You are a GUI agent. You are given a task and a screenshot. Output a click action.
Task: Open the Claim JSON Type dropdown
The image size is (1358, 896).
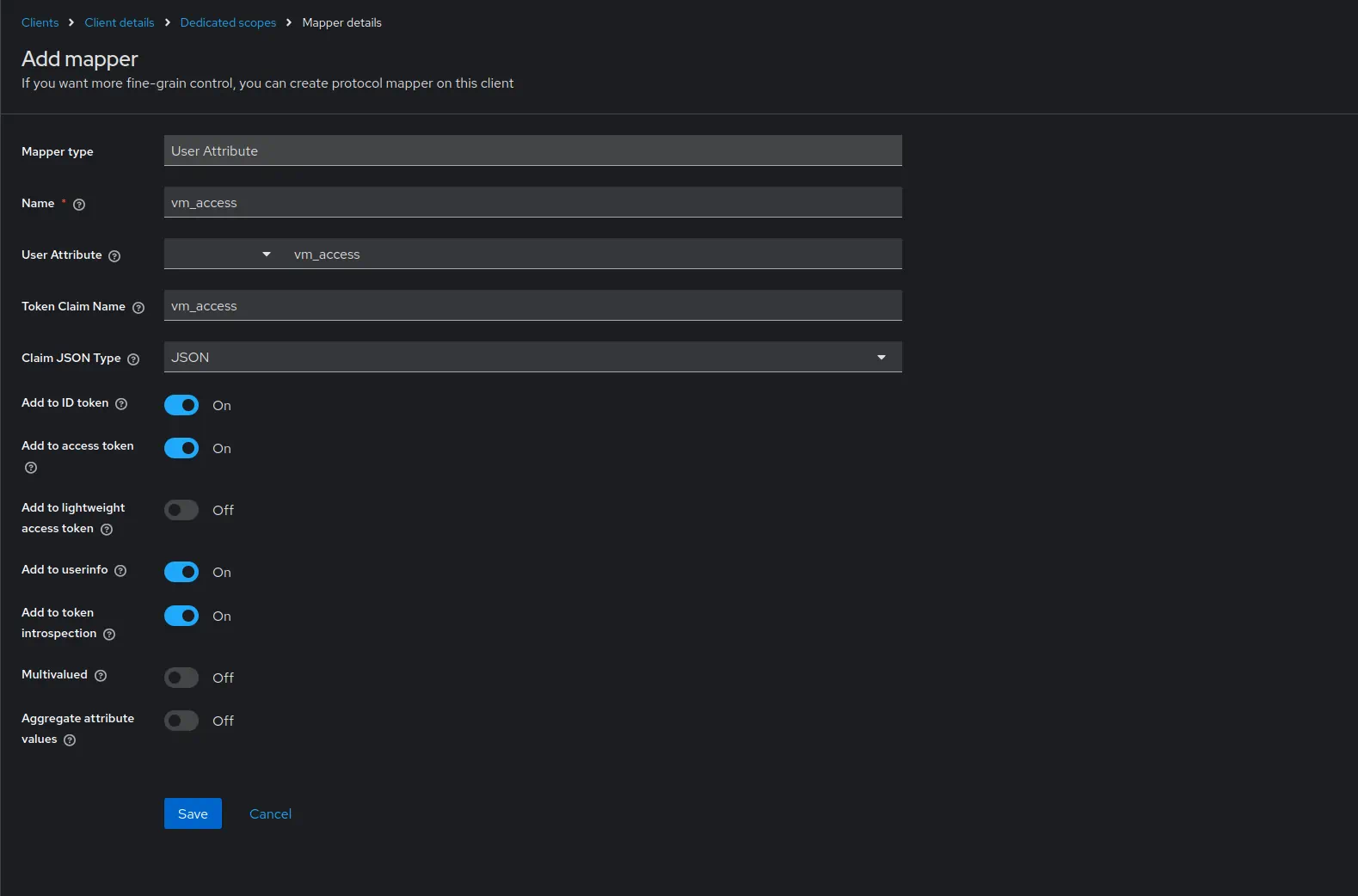532,357
